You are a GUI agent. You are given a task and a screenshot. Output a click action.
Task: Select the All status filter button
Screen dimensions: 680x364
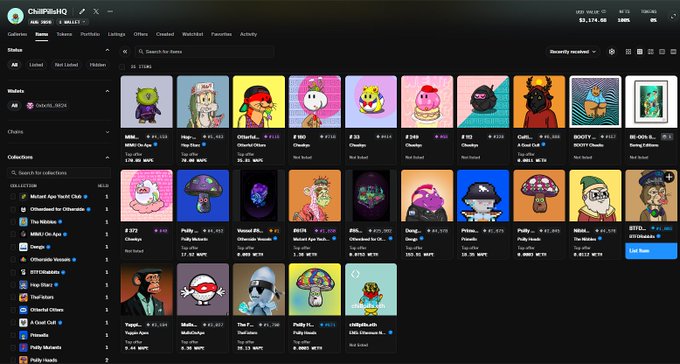[x=14, y=65]
